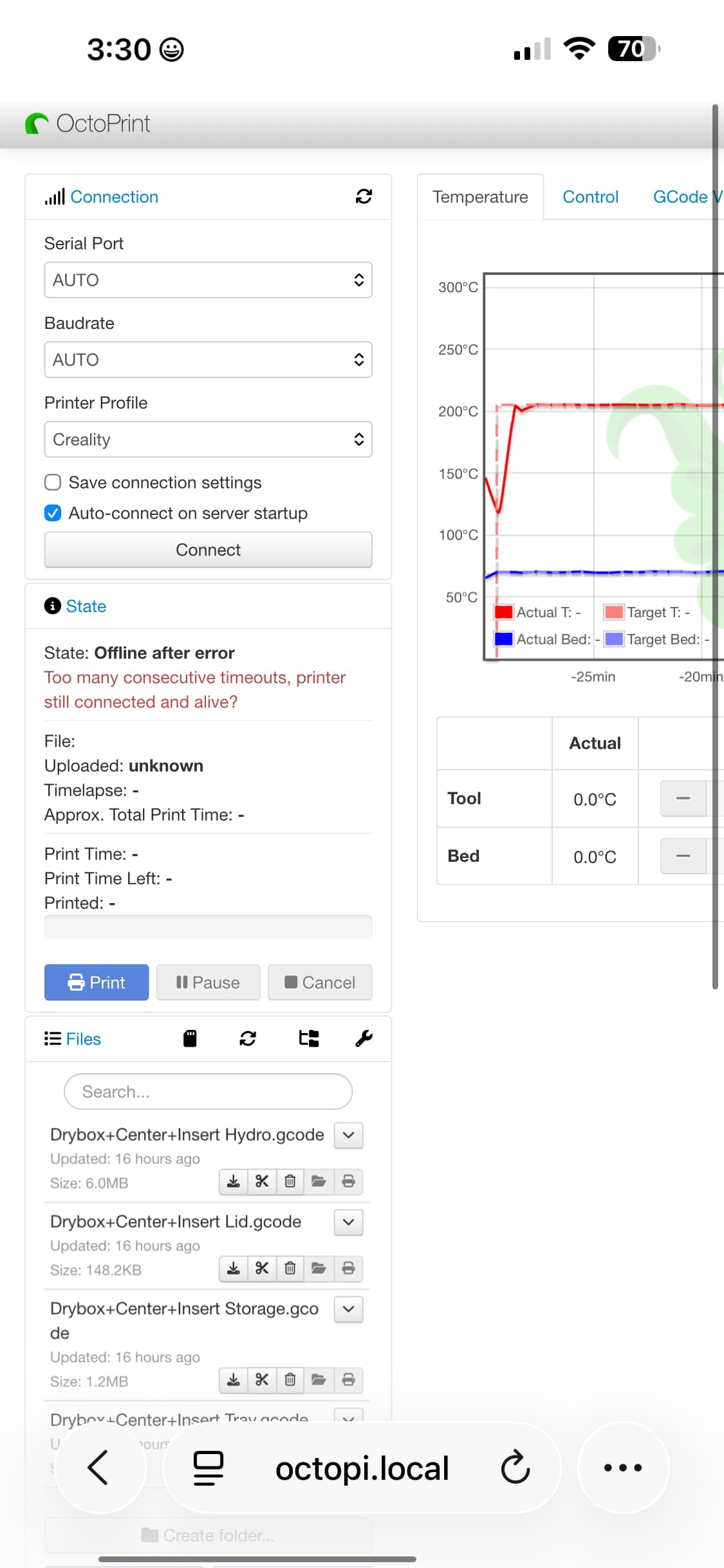
Task: Delete Drybox+Center+Insert Lid.gcode with trash icon
Action: [290, 1268]
